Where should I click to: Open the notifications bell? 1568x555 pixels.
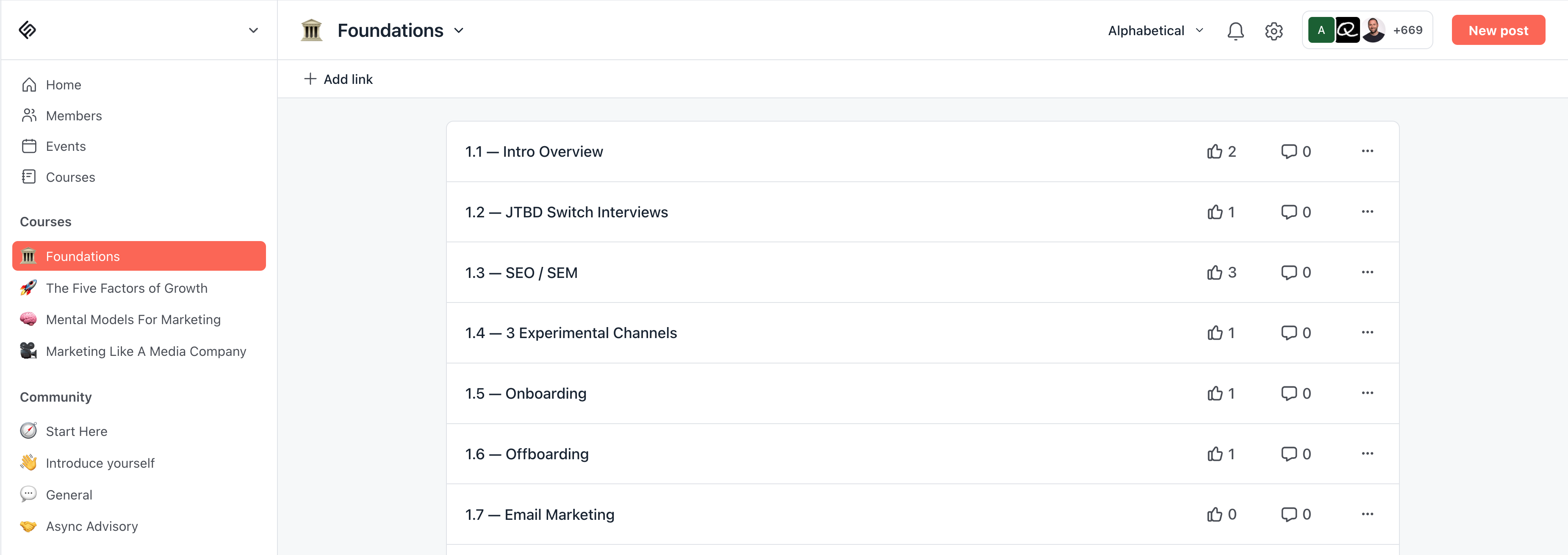pos(1235,31)
